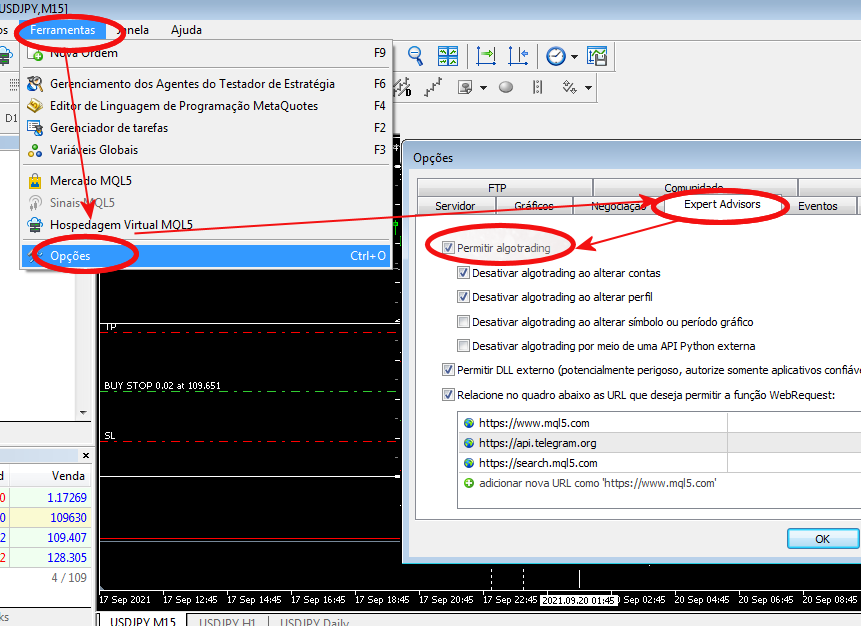Select Nova Ordem menu entry

click(x=206, y=53)
